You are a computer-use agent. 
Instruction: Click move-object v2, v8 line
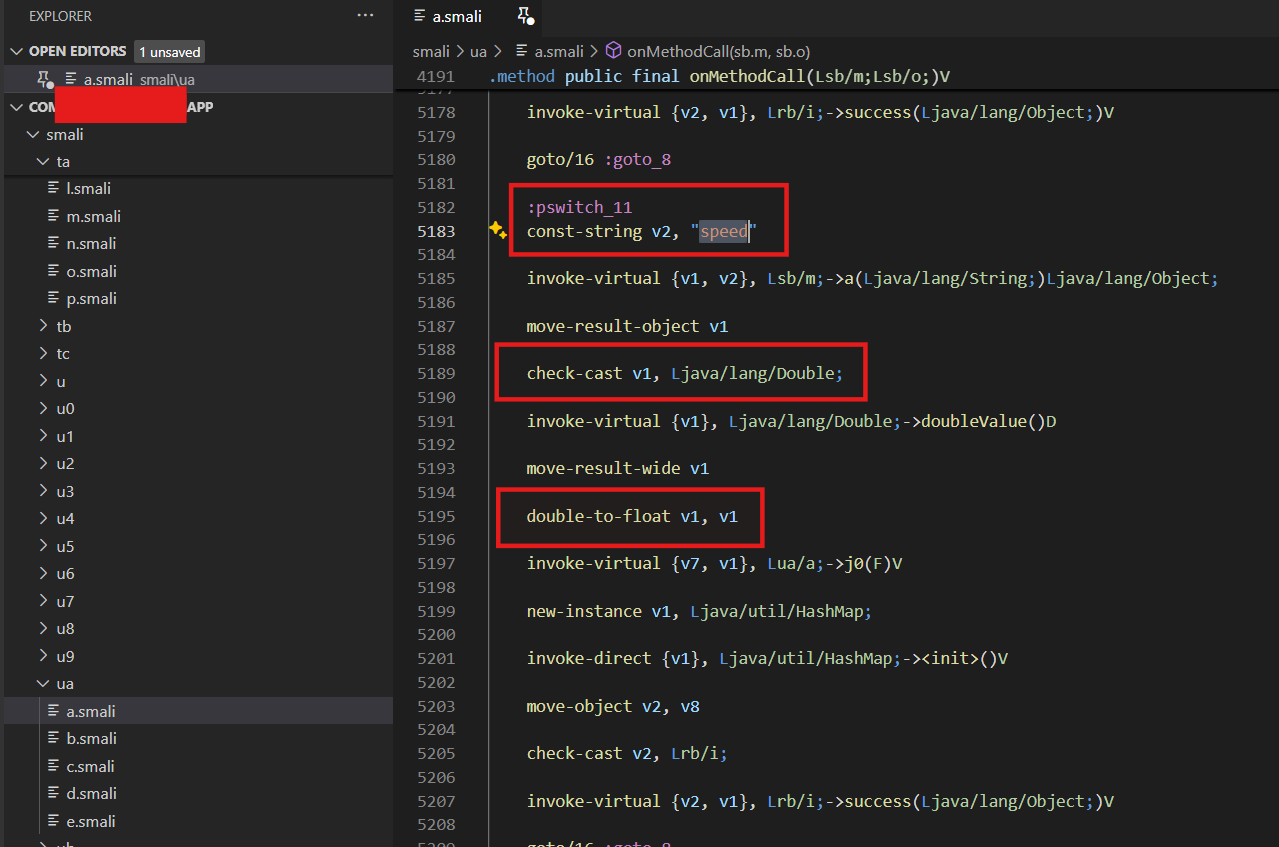click(x=613, y=706)
